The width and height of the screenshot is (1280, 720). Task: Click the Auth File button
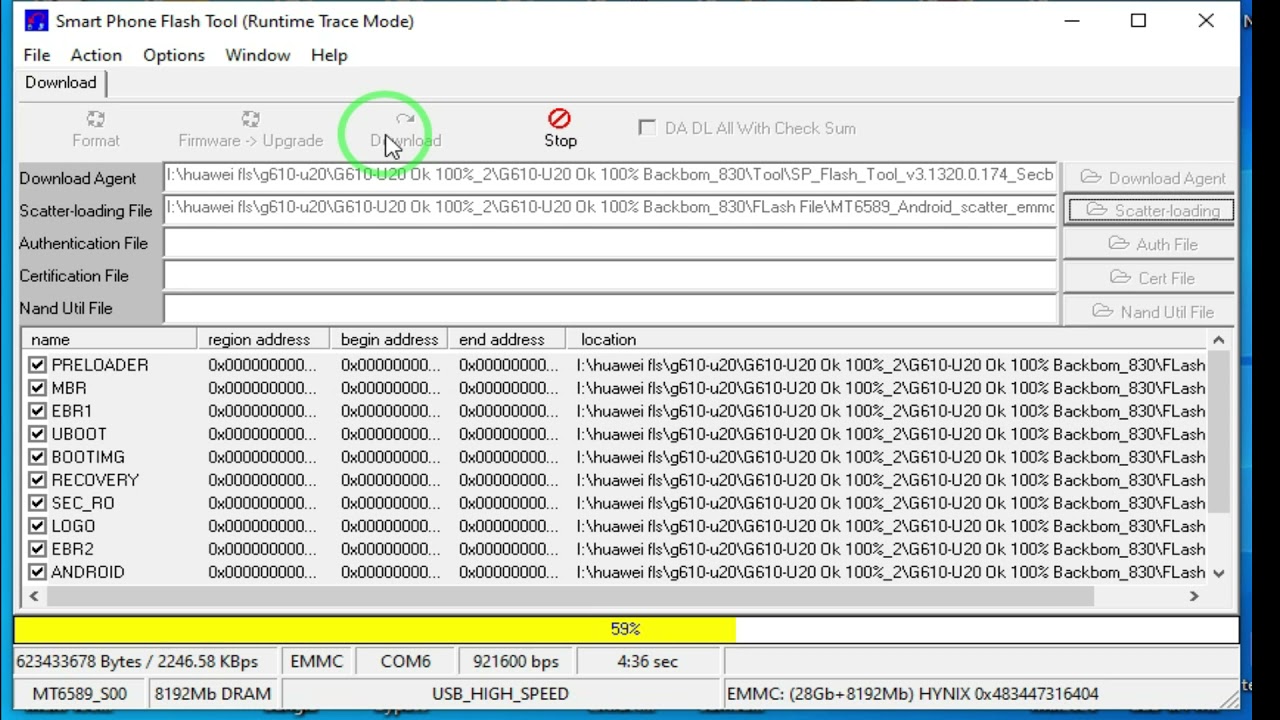click(1150, 244)
